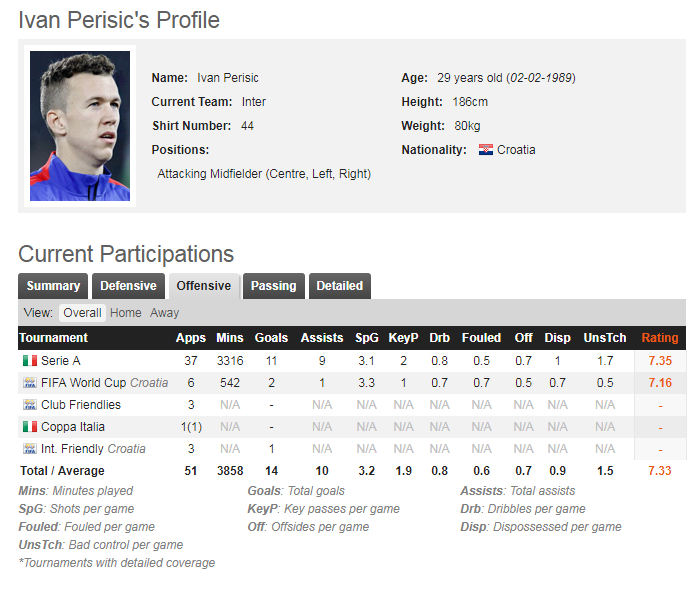Click the Serie A rating 7.35
This screenshot has width=688, height=602.
click(x=659, y=360)
